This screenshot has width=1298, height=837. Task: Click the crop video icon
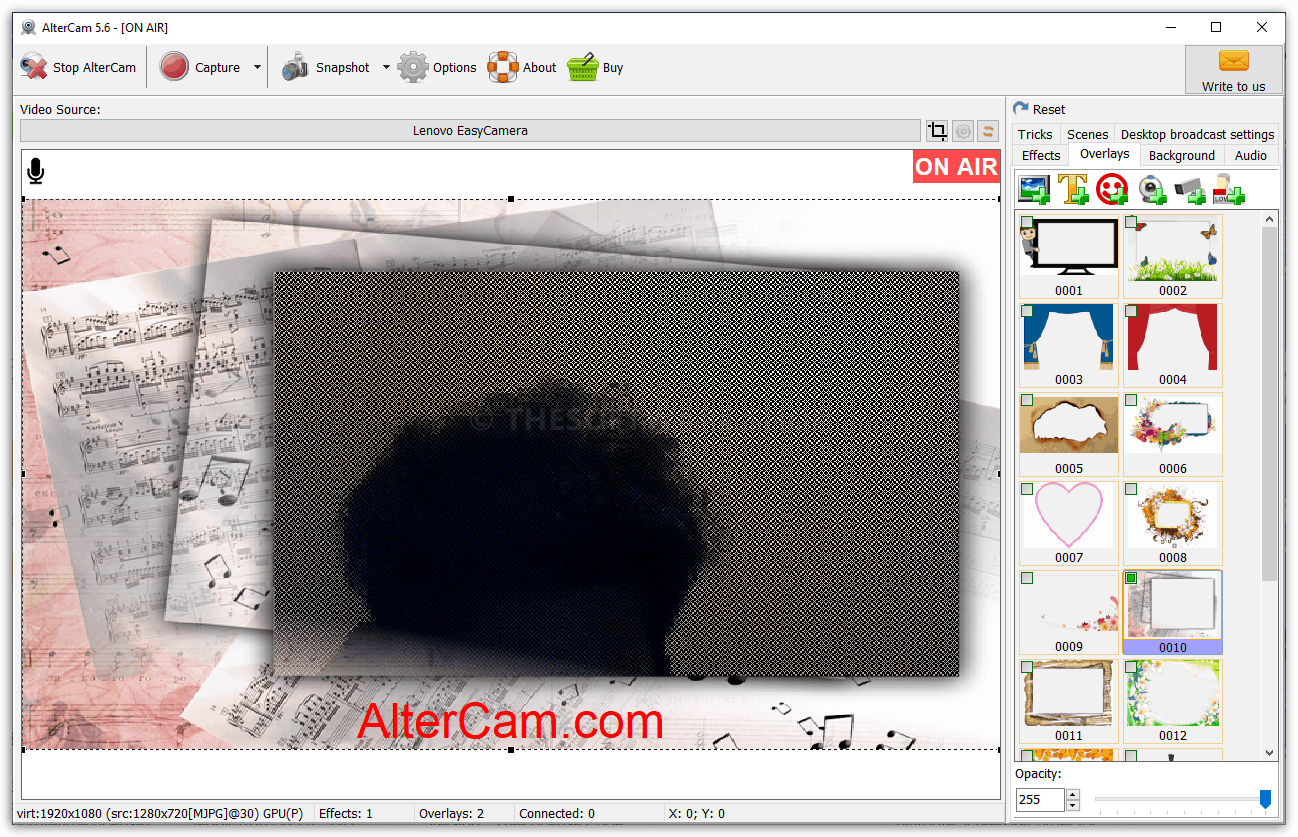point(937,131)
